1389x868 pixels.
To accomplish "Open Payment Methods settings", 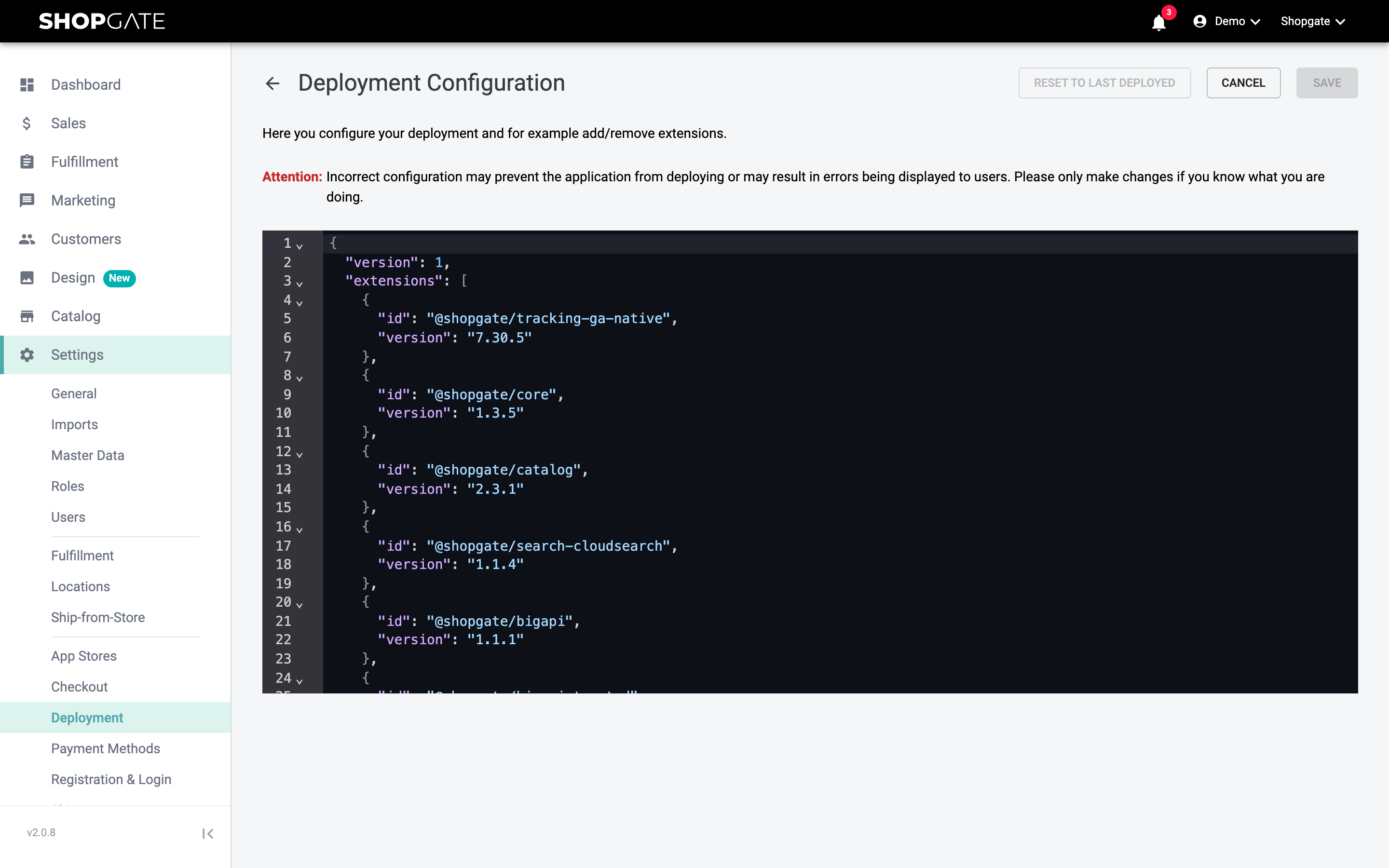I will click(105, 748).
